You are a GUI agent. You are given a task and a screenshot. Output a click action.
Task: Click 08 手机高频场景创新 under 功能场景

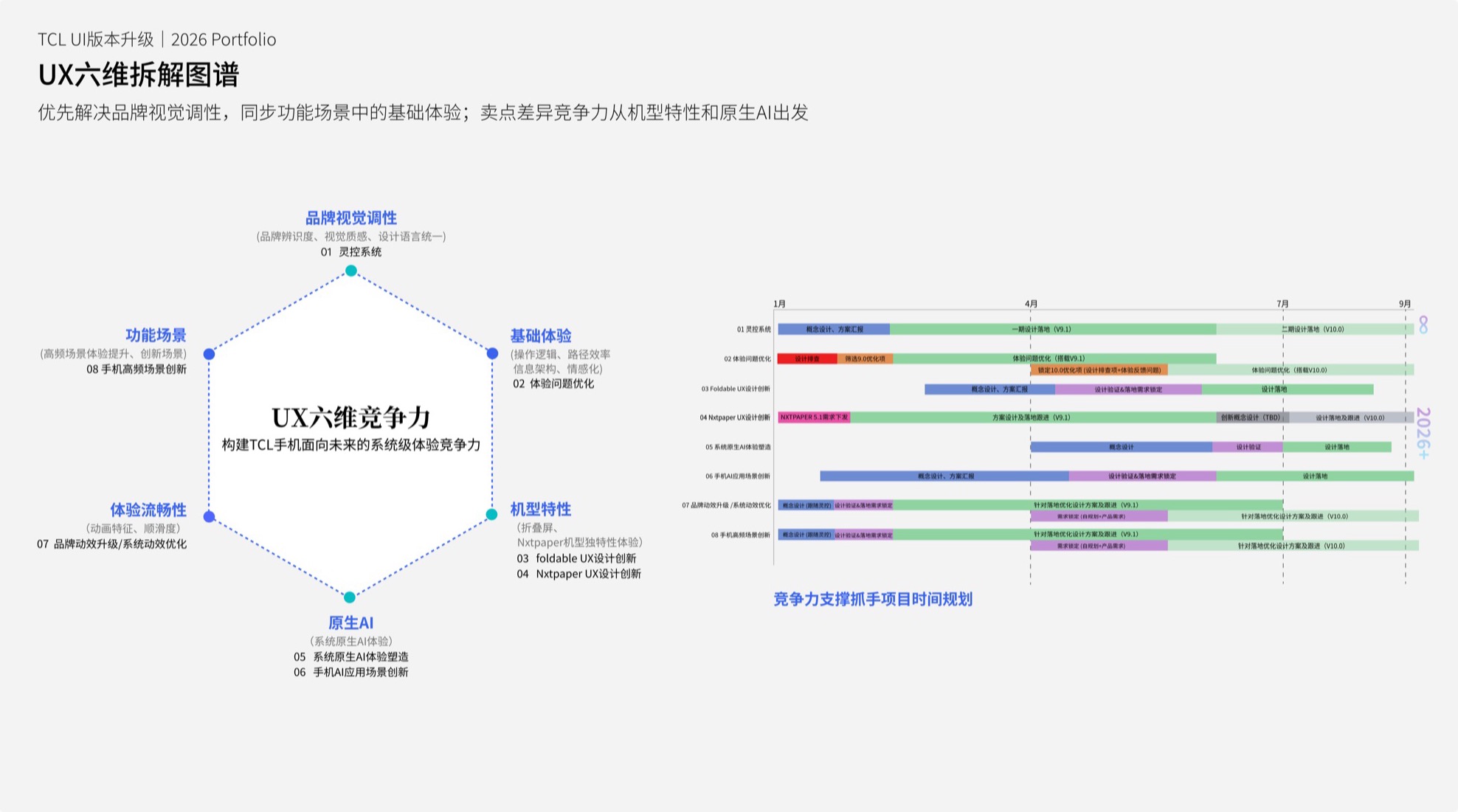click(x=137, y=369)
